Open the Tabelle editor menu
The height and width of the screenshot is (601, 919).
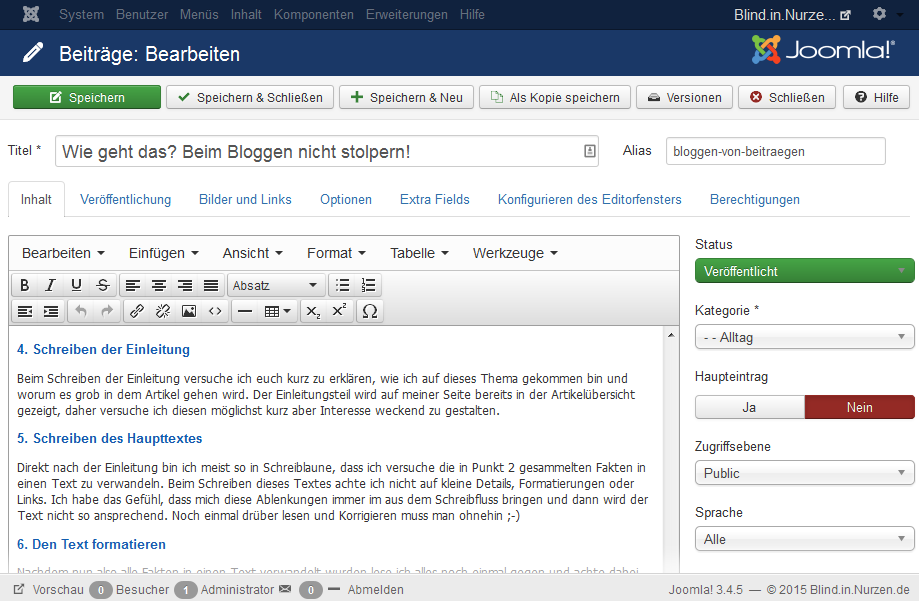click(420, 253)
